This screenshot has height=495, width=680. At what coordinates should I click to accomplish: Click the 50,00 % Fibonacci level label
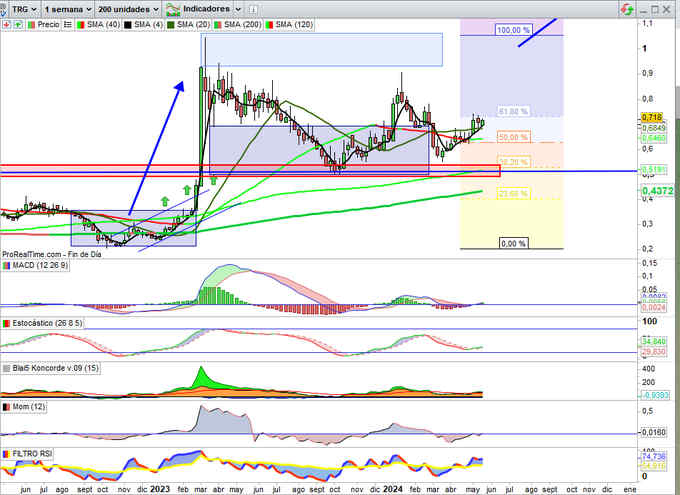pyautogui.click(x=513, y=137)
